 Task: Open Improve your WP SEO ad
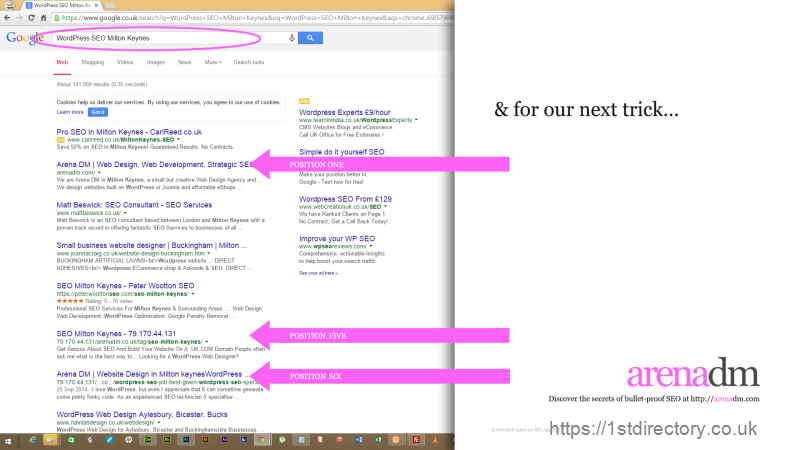click(337, 238)
